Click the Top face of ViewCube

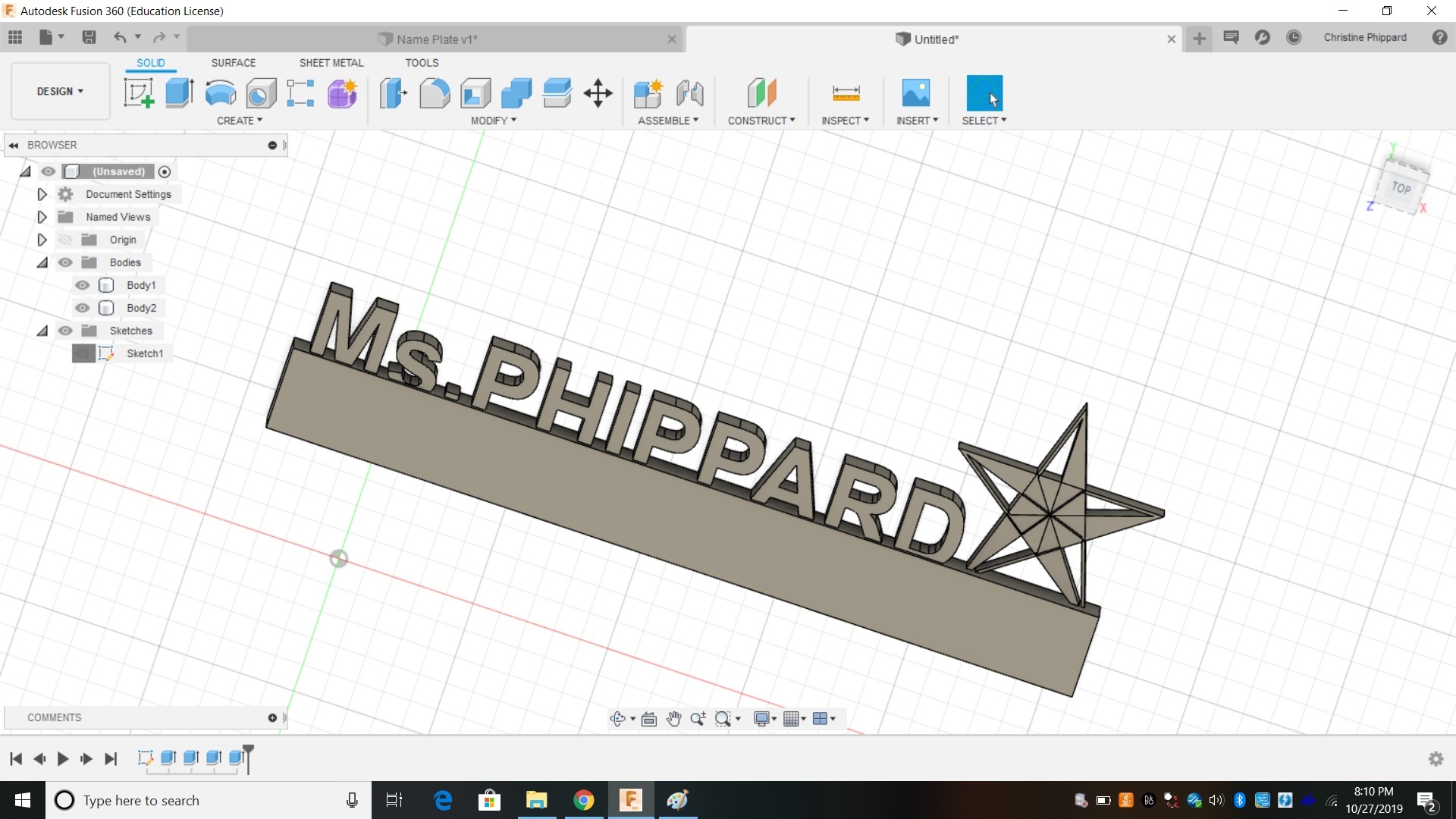pos(1402,187)
